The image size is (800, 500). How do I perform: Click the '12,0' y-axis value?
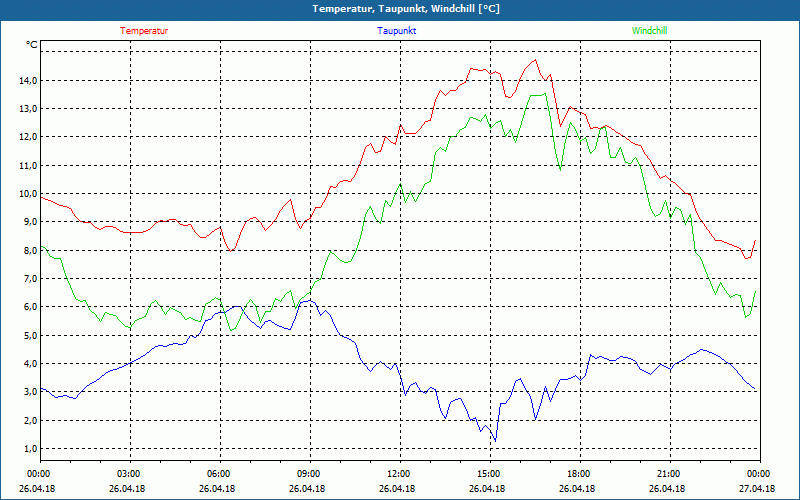click(x=28, y=137)
